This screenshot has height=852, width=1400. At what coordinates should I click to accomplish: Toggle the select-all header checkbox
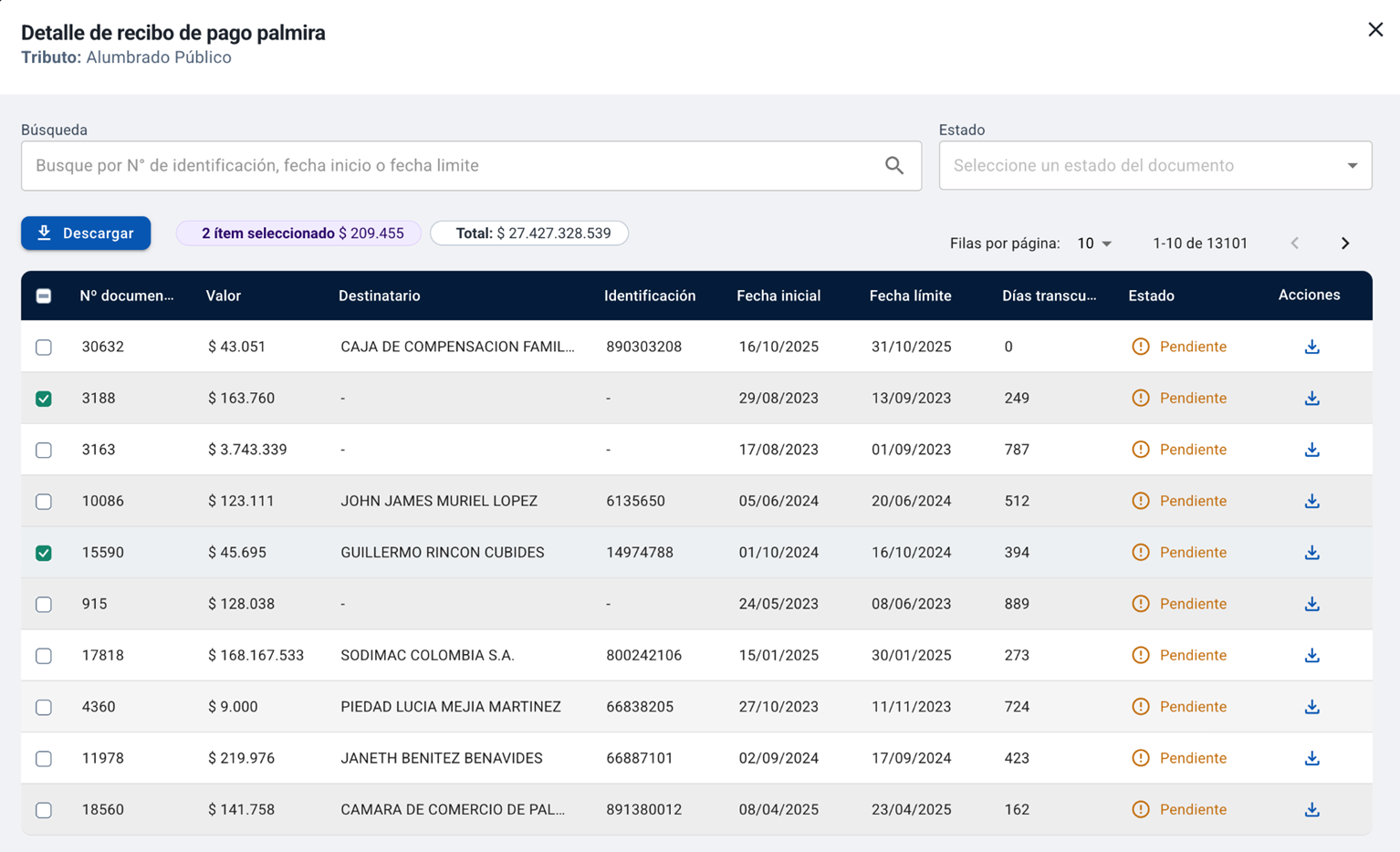point(44,296)
